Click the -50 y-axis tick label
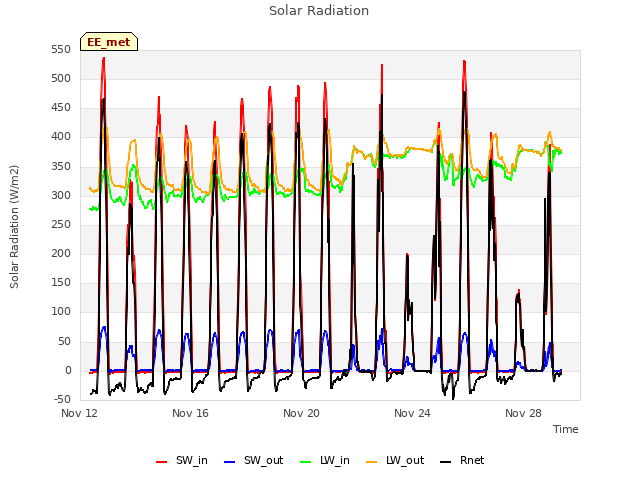 pos(62,400)
